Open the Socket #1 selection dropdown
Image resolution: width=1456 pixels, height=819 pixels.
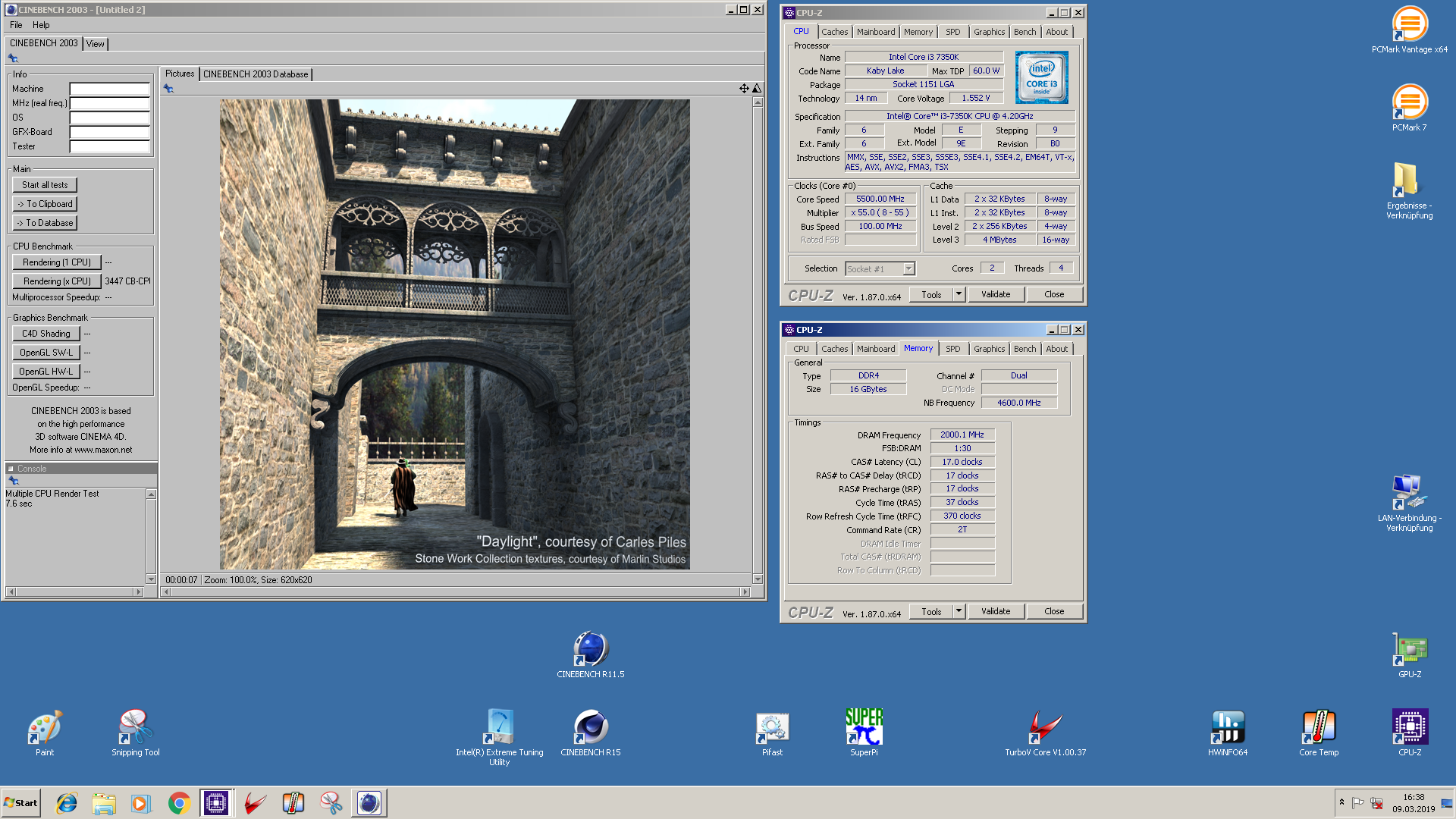[908, 268]
